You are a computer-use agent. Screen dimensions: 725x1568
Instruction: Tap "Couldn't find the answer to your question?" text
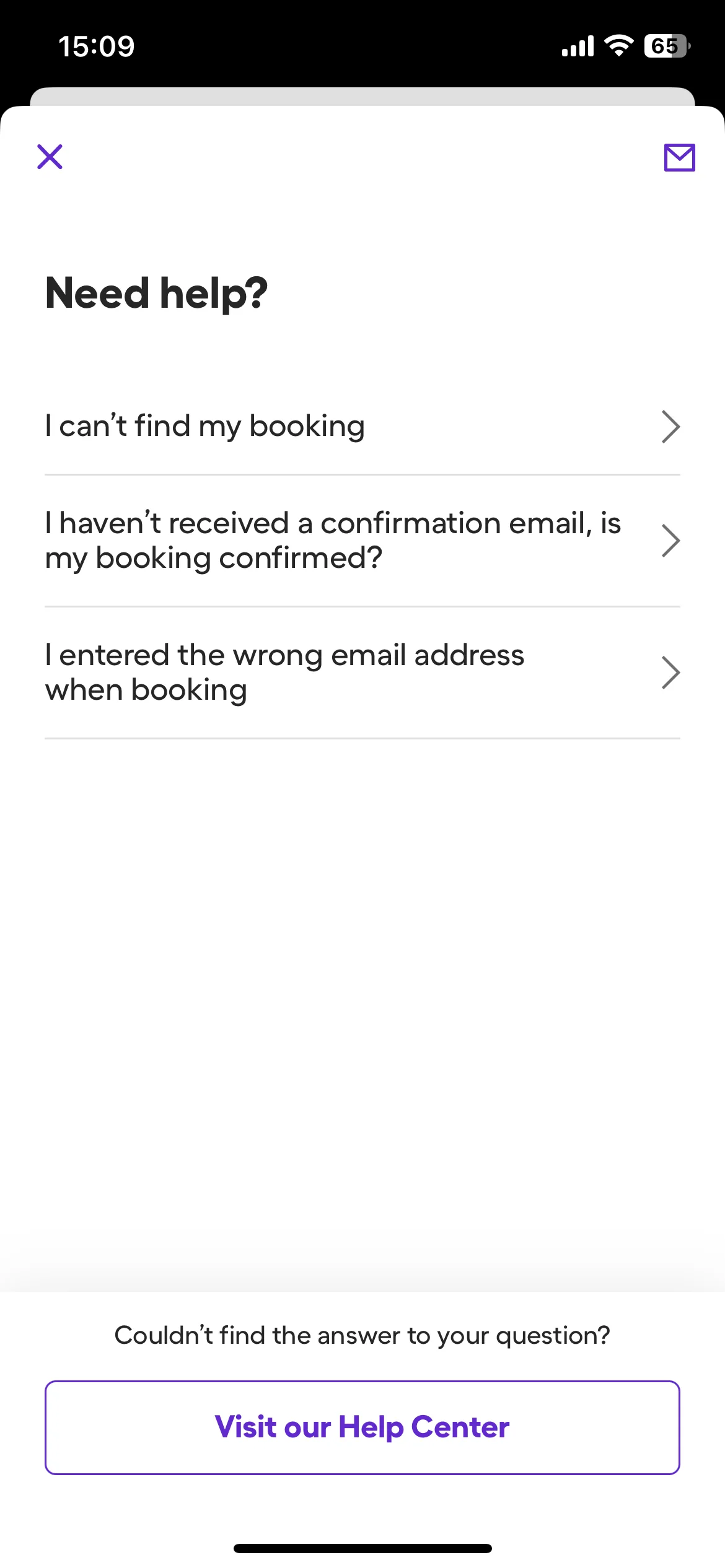pos(362,1335)
